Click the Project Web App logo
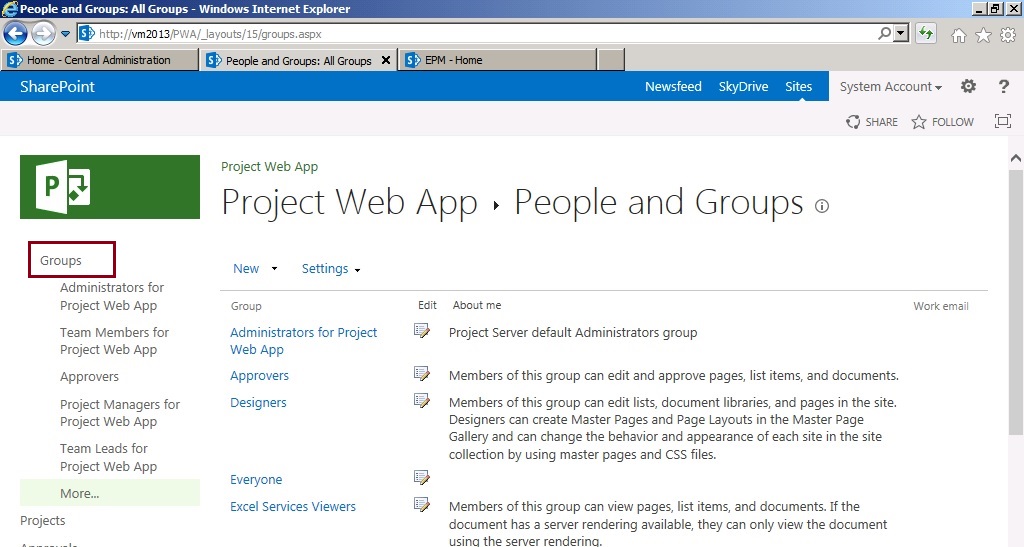Screen dimensions: 1024x547 pos(110,187)
